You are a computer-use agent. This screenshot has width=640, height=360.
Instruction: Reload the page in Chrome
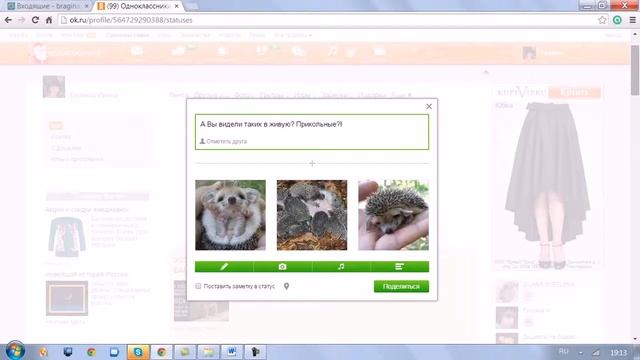coord(35,20)
